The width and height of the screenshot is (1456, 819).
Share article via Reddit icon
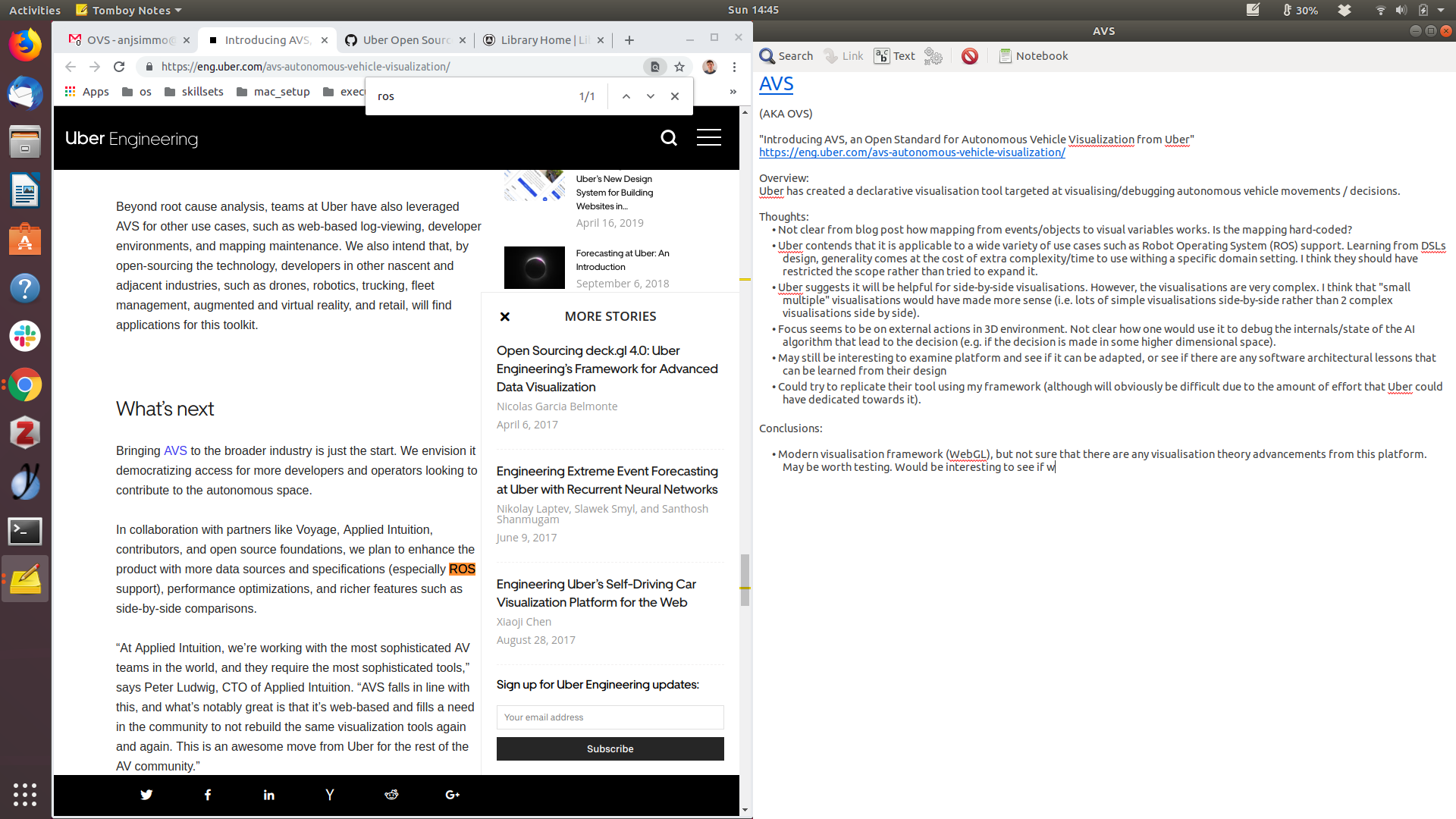coord(391,795)
